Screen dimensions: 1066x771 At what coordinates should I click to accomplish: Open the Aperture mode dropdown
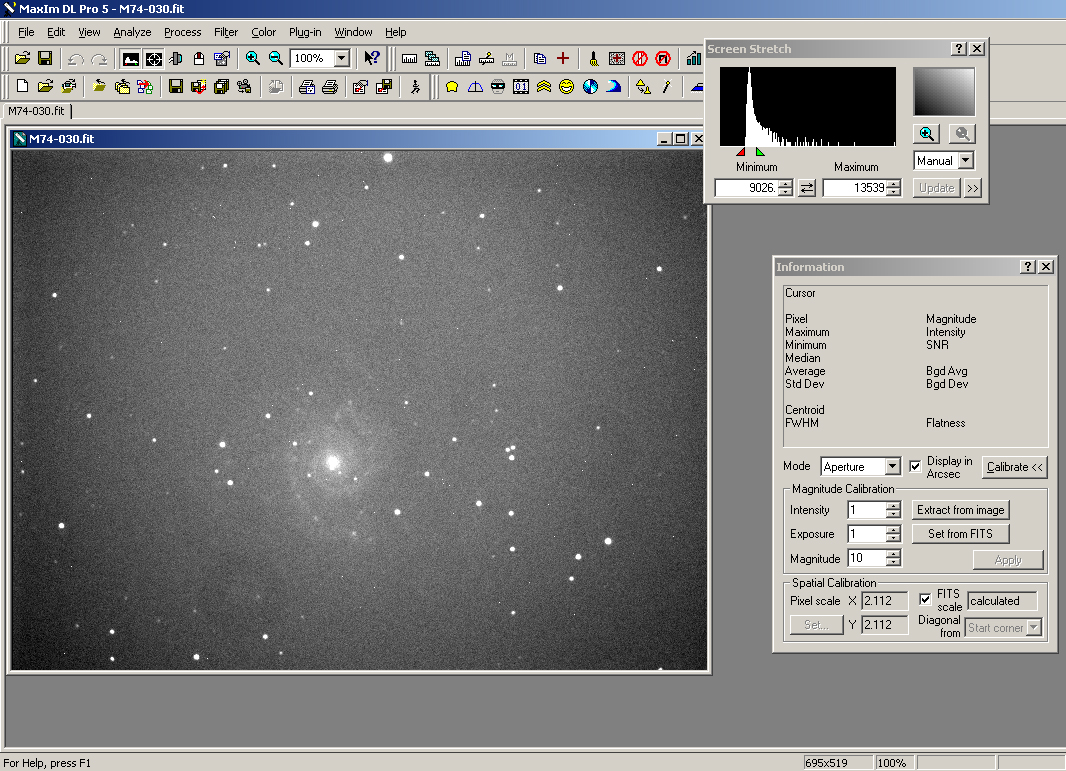pos(892,467)
